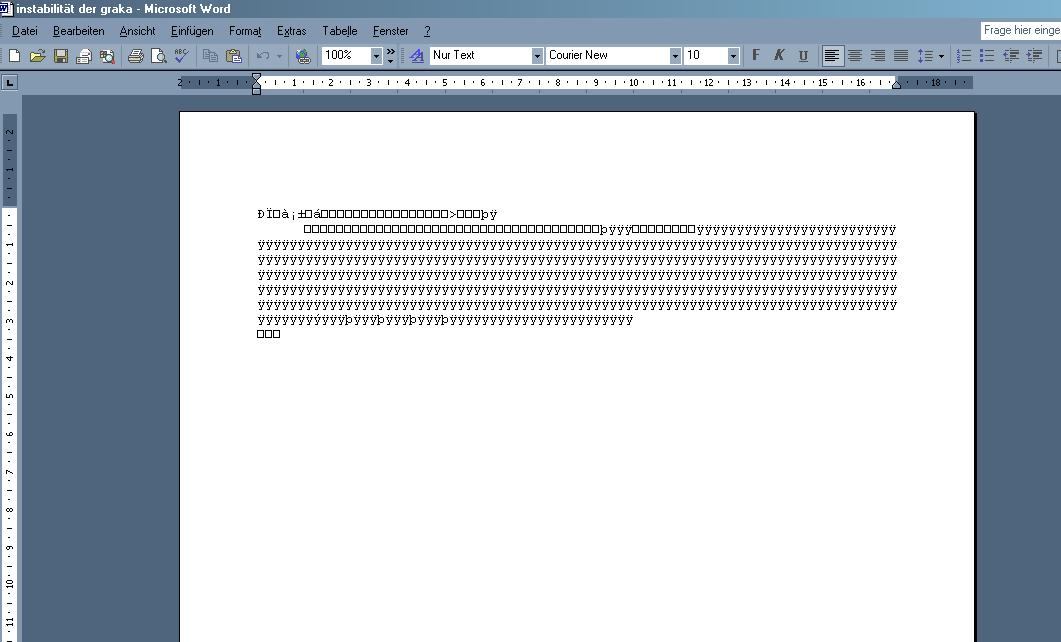Click the decrease indent icon
This screenshot has width=1061, height=642.
point(1011,55)
